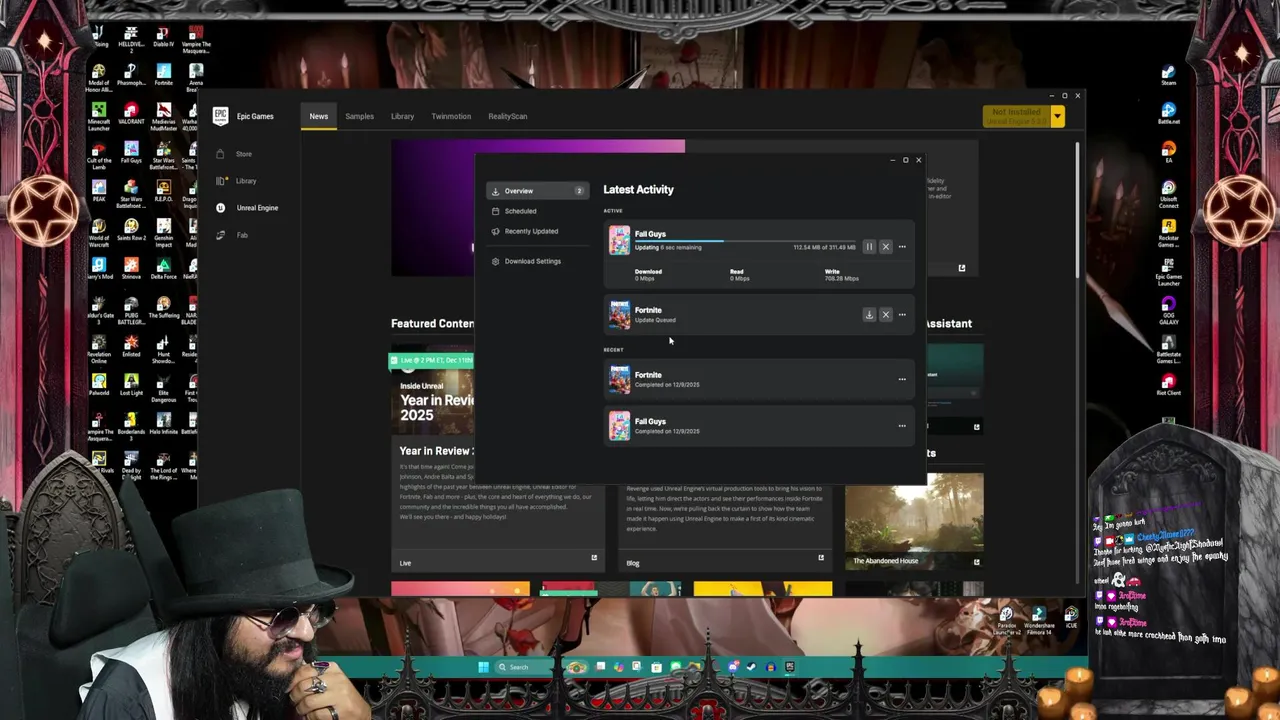Open Diablo IV desktop shortcut
Image resolution: width=1280 pixels, height=720 pixels.
(162, 38)
